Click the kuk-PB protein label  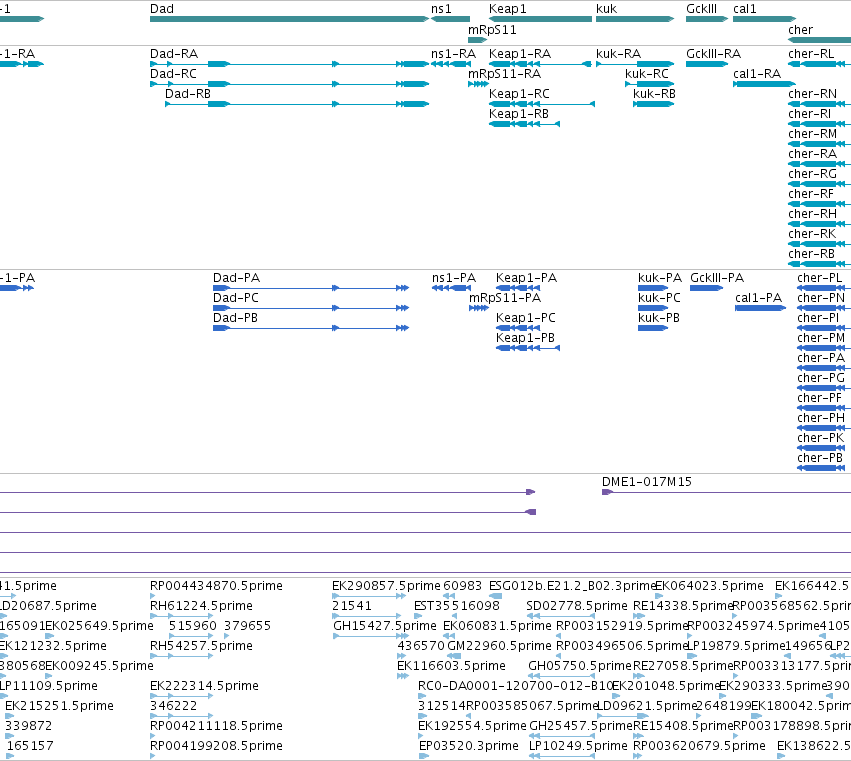click(x=659, y=318)
